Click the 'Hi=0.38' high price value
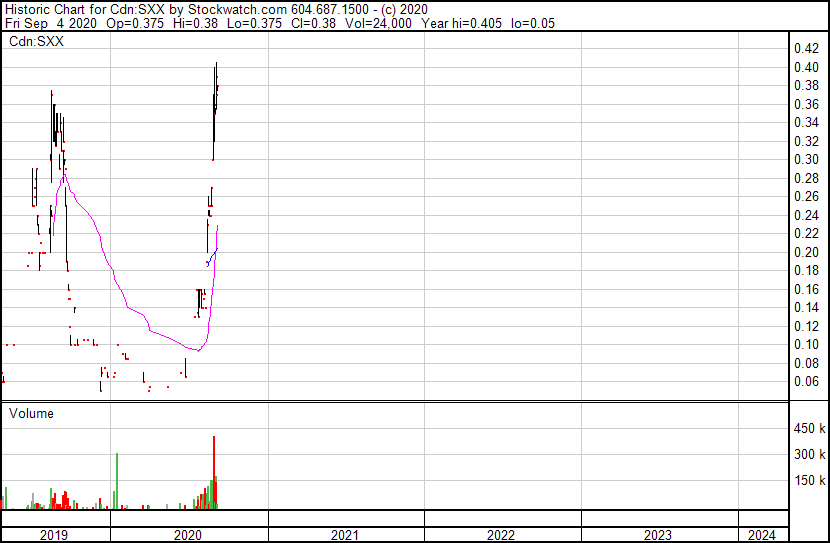830x543 pixels. point(195,23)
